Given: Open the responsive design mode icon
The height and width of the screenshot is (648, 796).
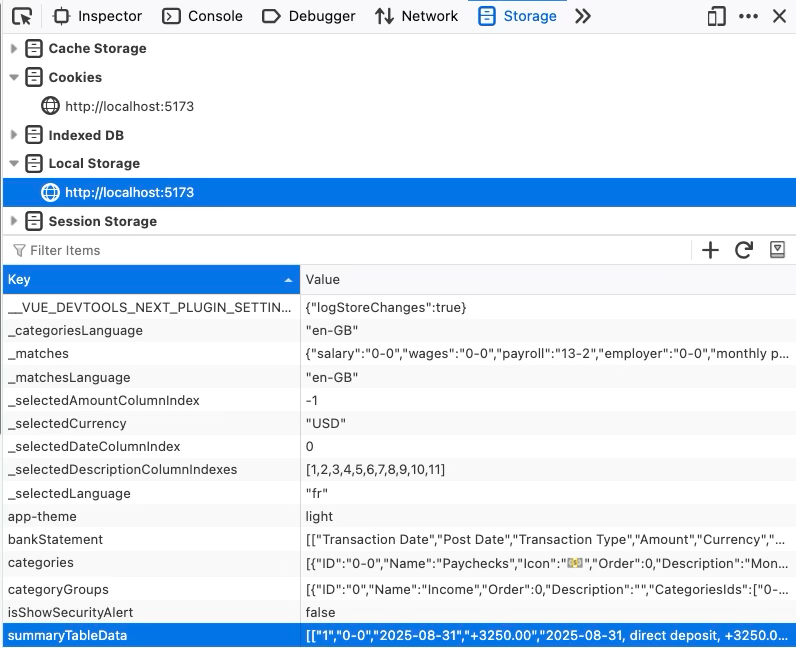Looking at the screenshot, I should pos(716,16).
